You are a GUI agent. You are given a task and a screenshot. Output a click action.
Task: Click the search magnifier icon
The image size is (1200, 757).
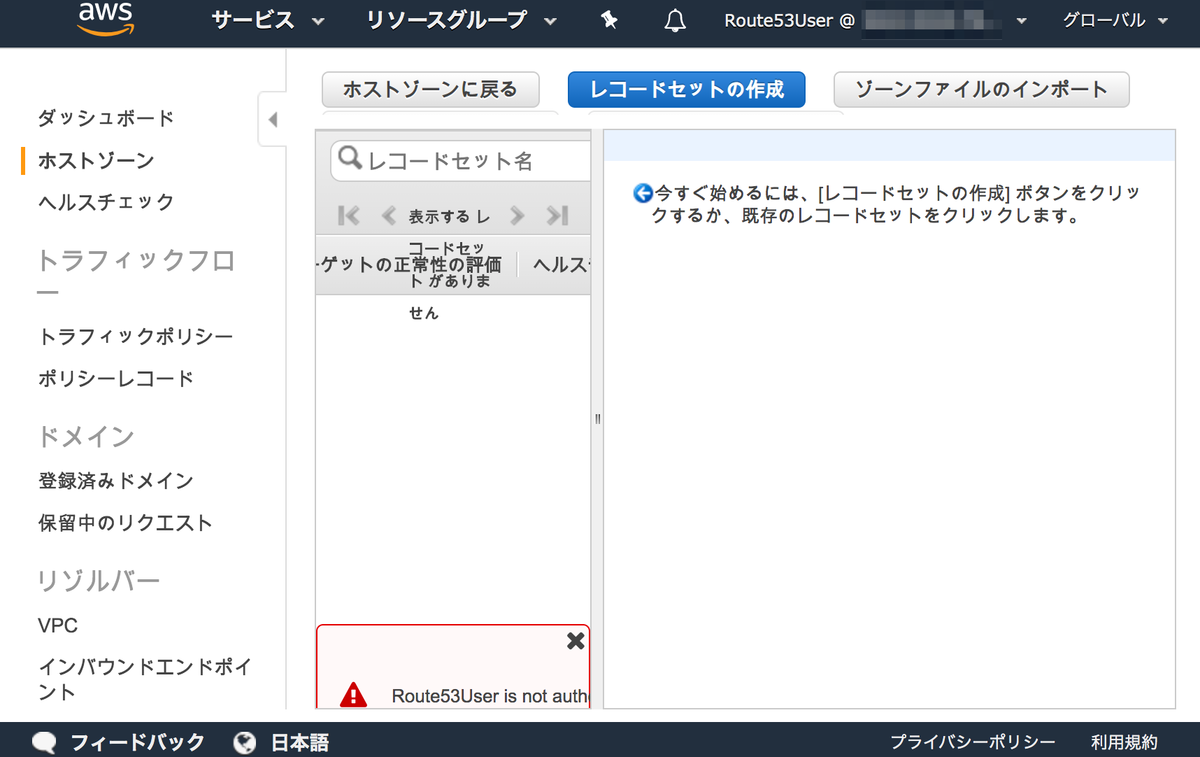pyautogui.click(x=351, y=160)
